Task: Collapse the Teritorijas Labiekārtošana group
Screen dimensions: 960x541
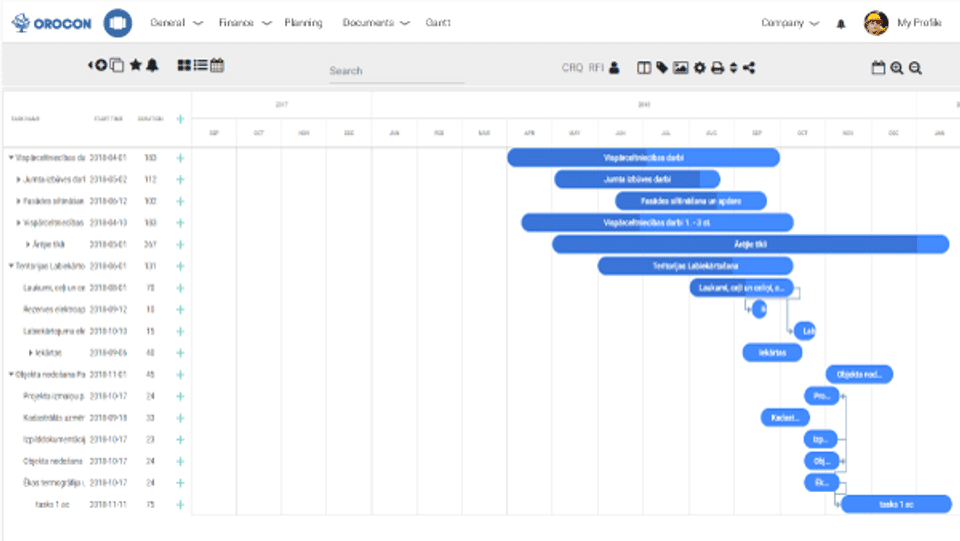Action: [11, 266]
